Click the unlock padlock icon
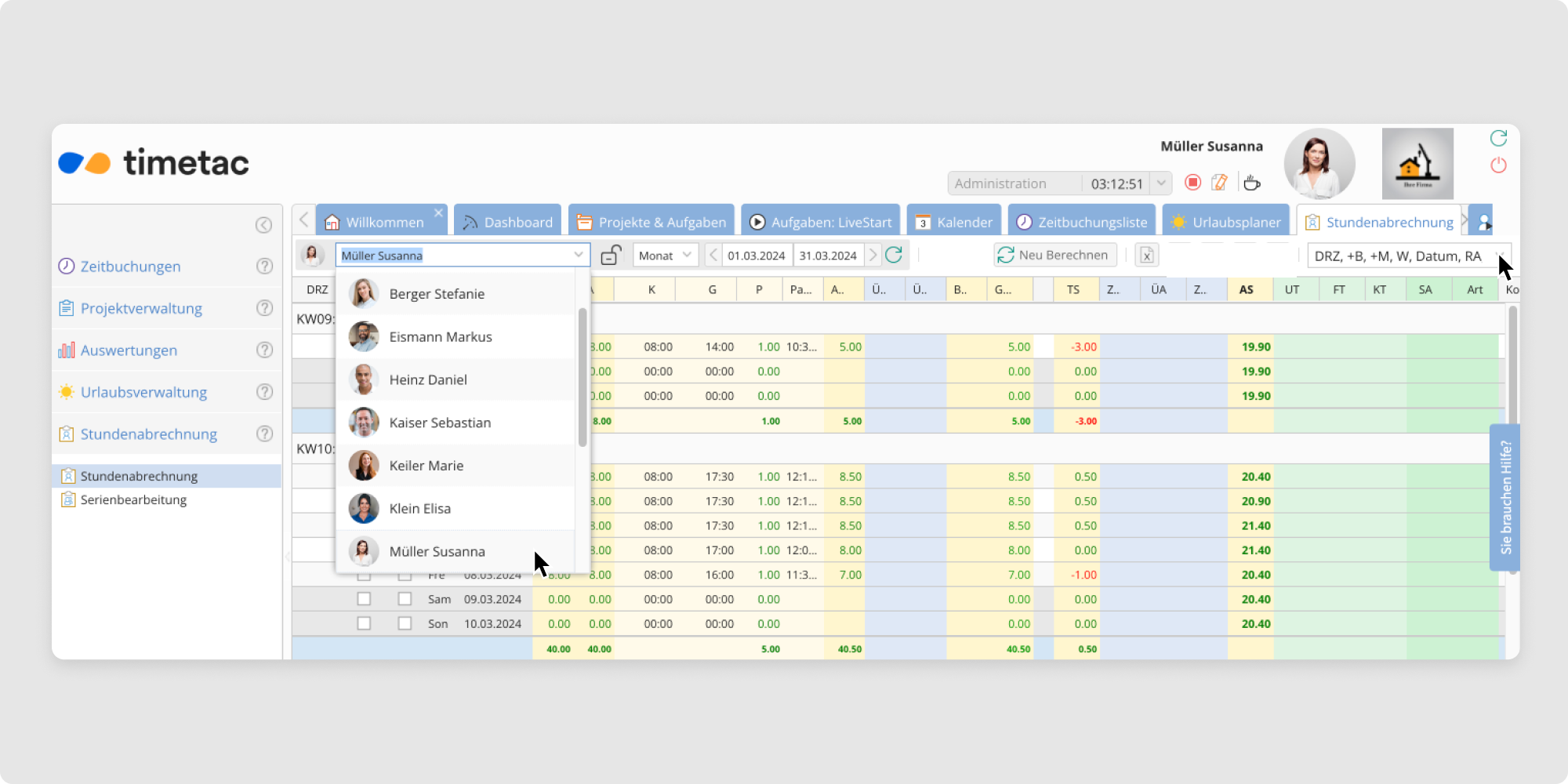 pyautogui.click(x=611, y=256)
